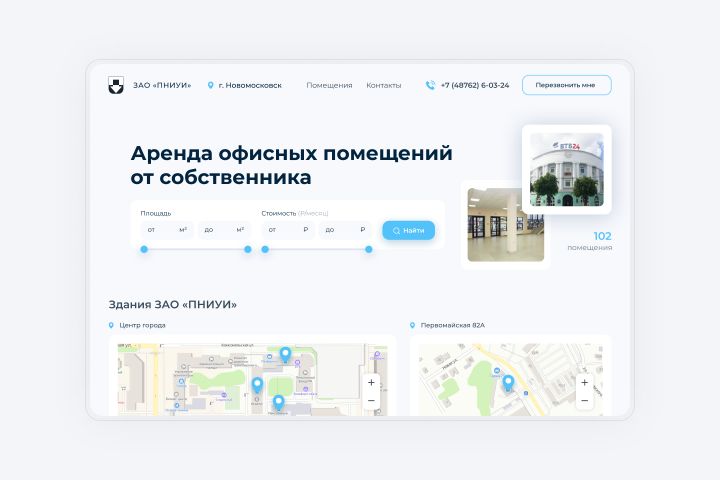This screenshot has width=720, height=480.
Task: Select the topmost marker on city center map
Action: [x=285, y=354]
